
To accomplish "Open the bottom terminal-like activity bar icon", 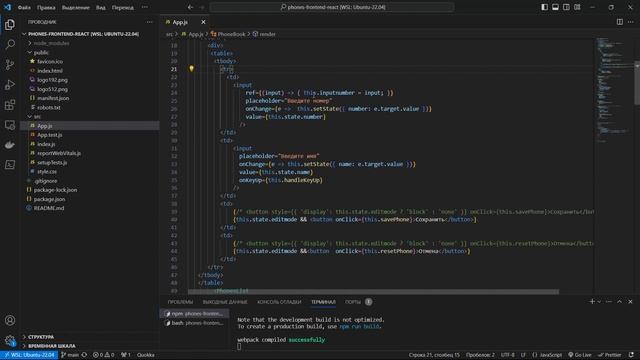I will click(x=10, y=164).
